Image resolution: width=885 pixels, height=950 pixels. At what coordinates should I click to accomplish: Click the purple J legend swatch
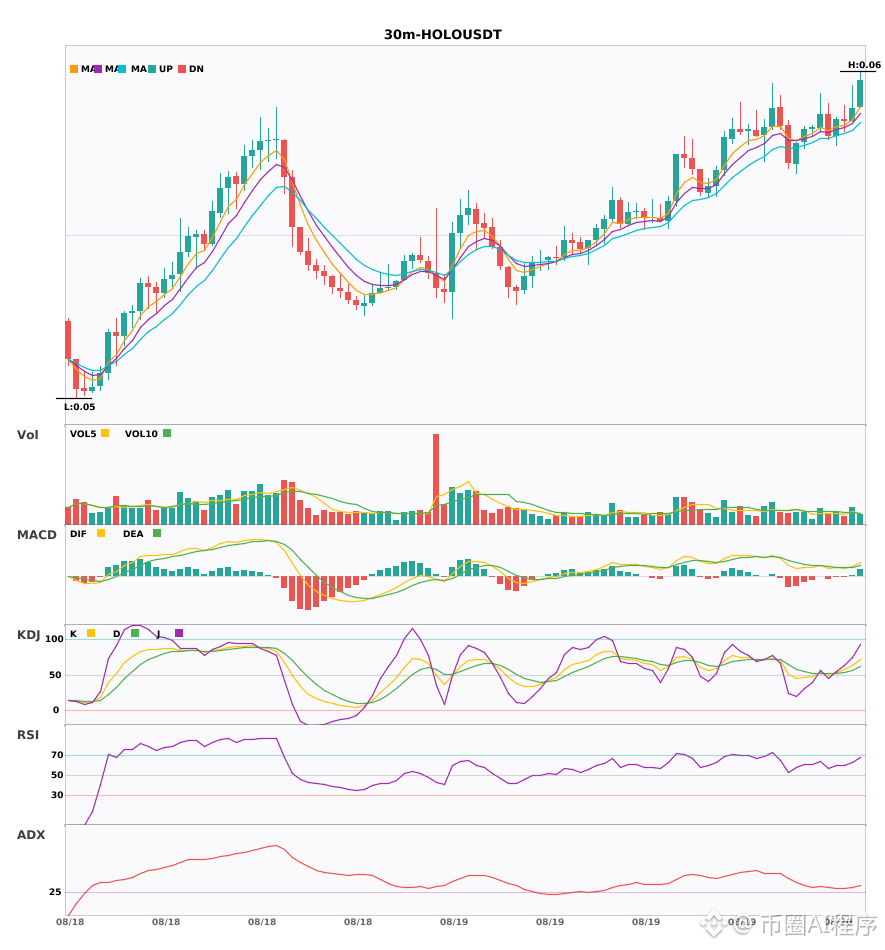coord(179,633)
